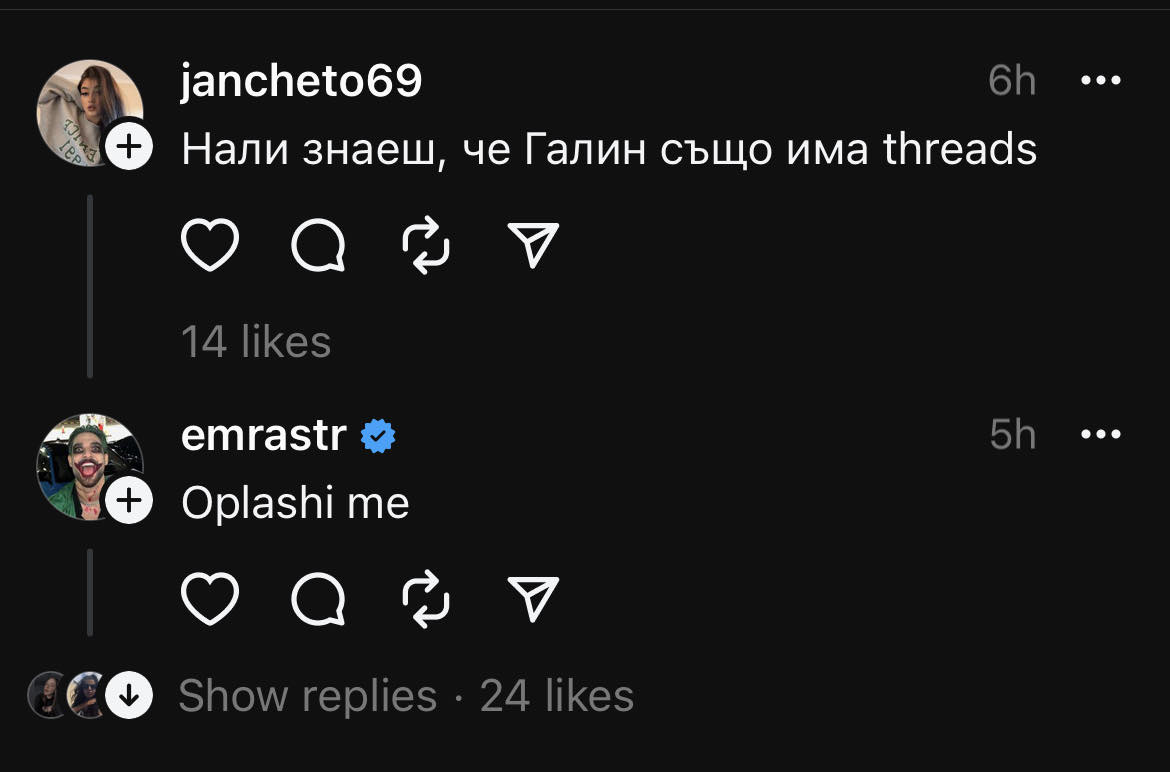Repost jancheto69's thread
Viewport: 1170px width, 772px height.
point(426,243)
